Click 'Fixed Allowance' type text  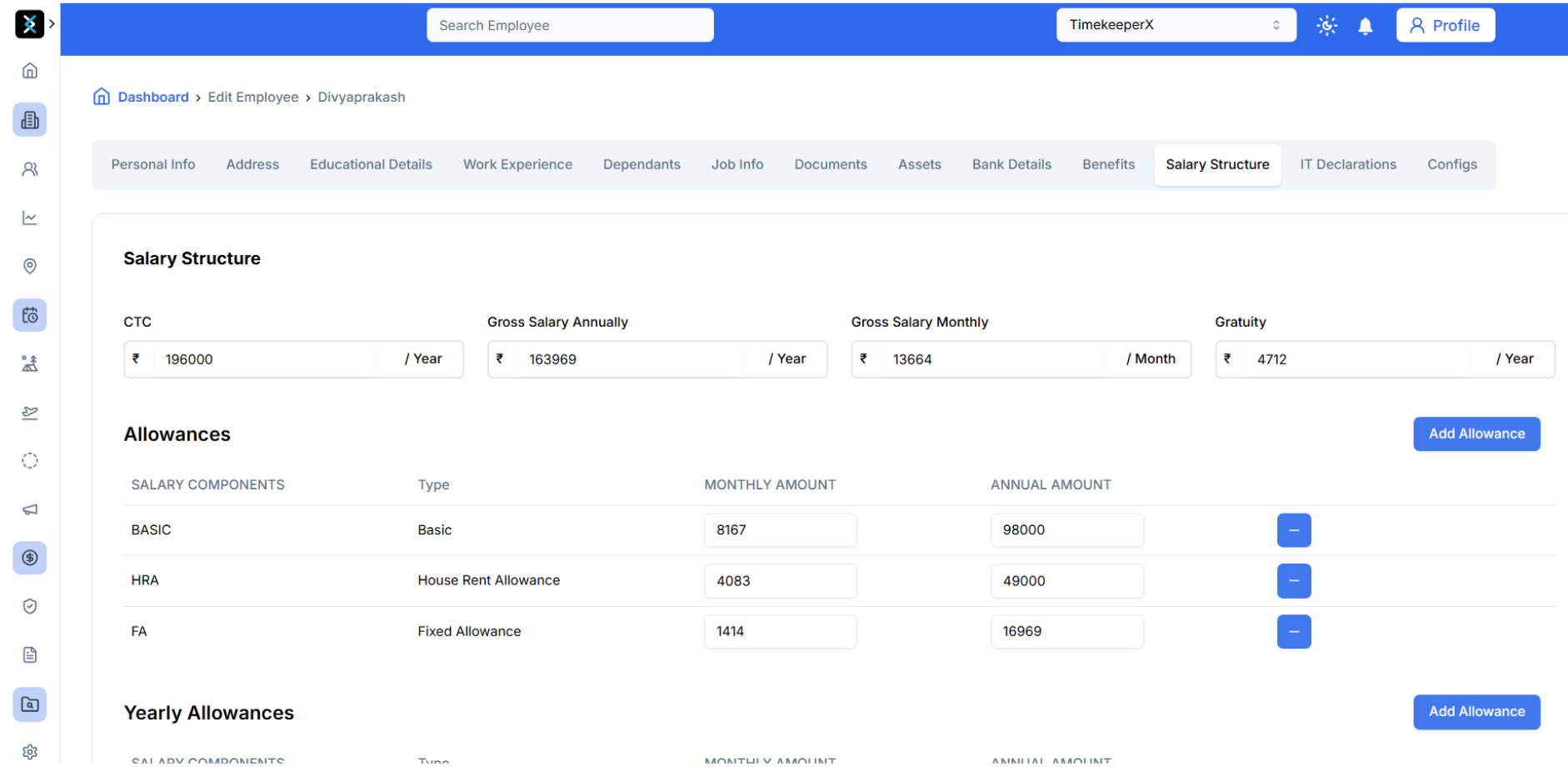[469, 631]
